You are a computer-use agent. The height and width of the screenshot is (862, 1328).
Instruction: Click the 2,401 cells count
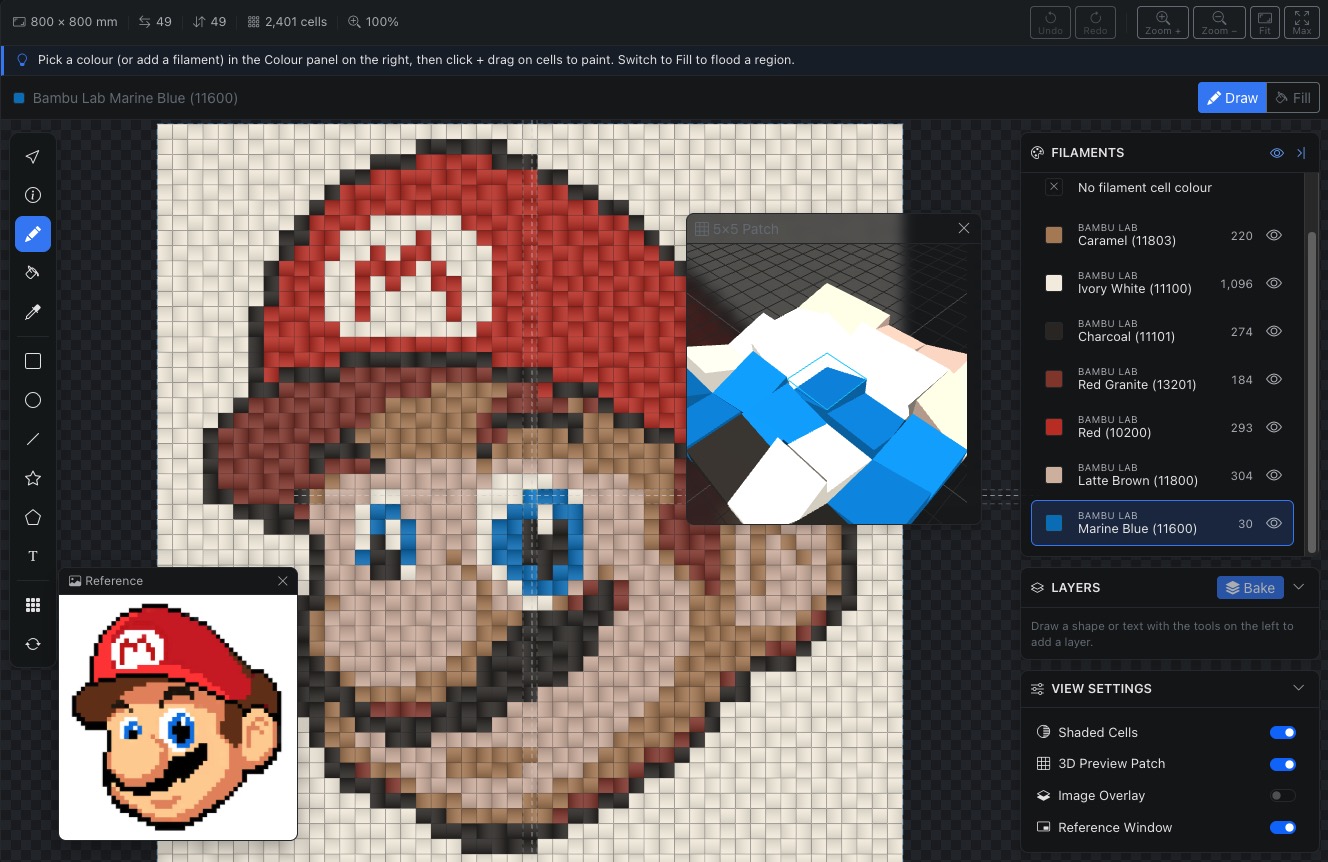(x=286, y=22)
